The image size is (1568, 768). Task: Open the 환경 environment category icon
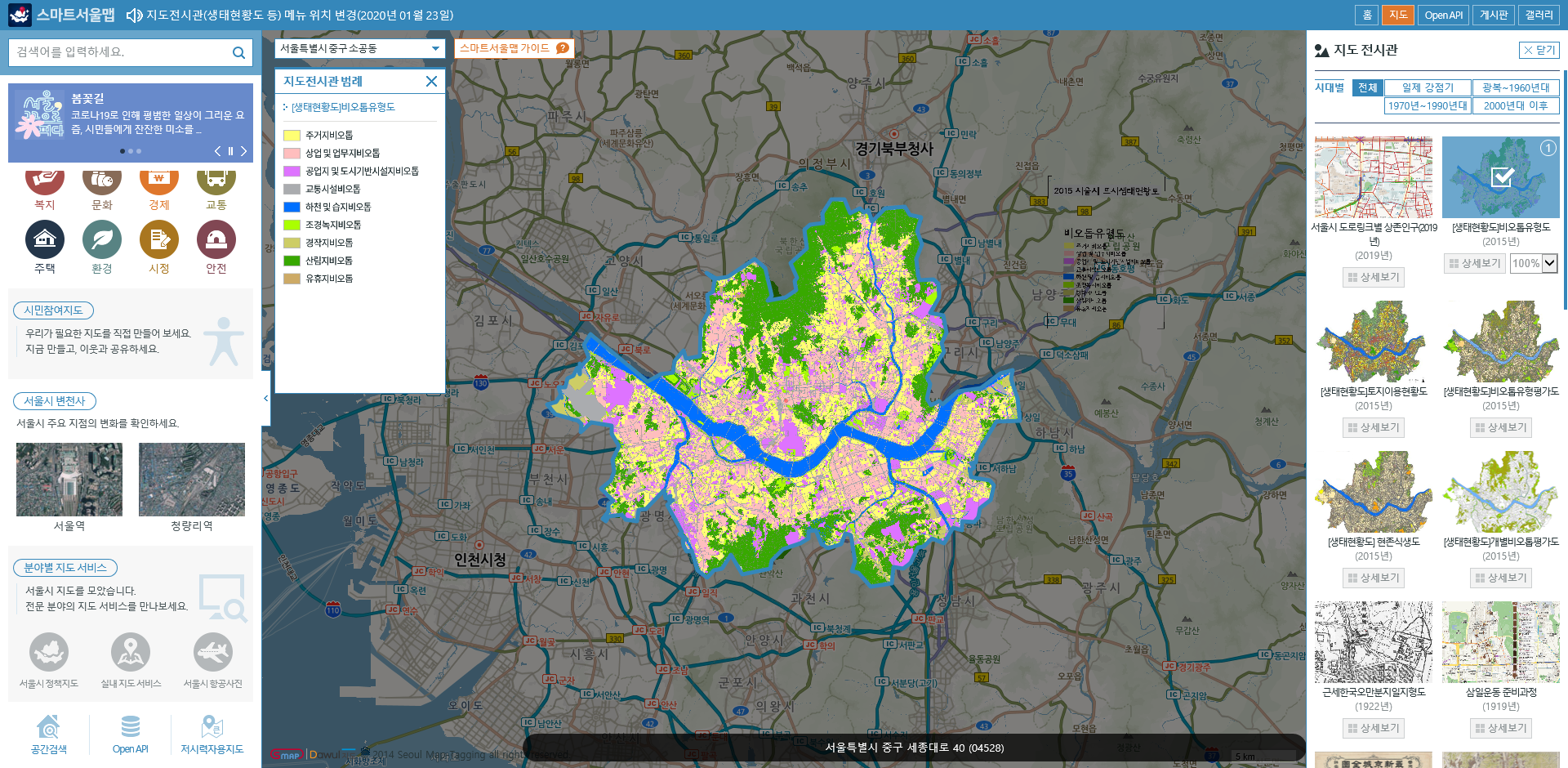tap(102, 239)
